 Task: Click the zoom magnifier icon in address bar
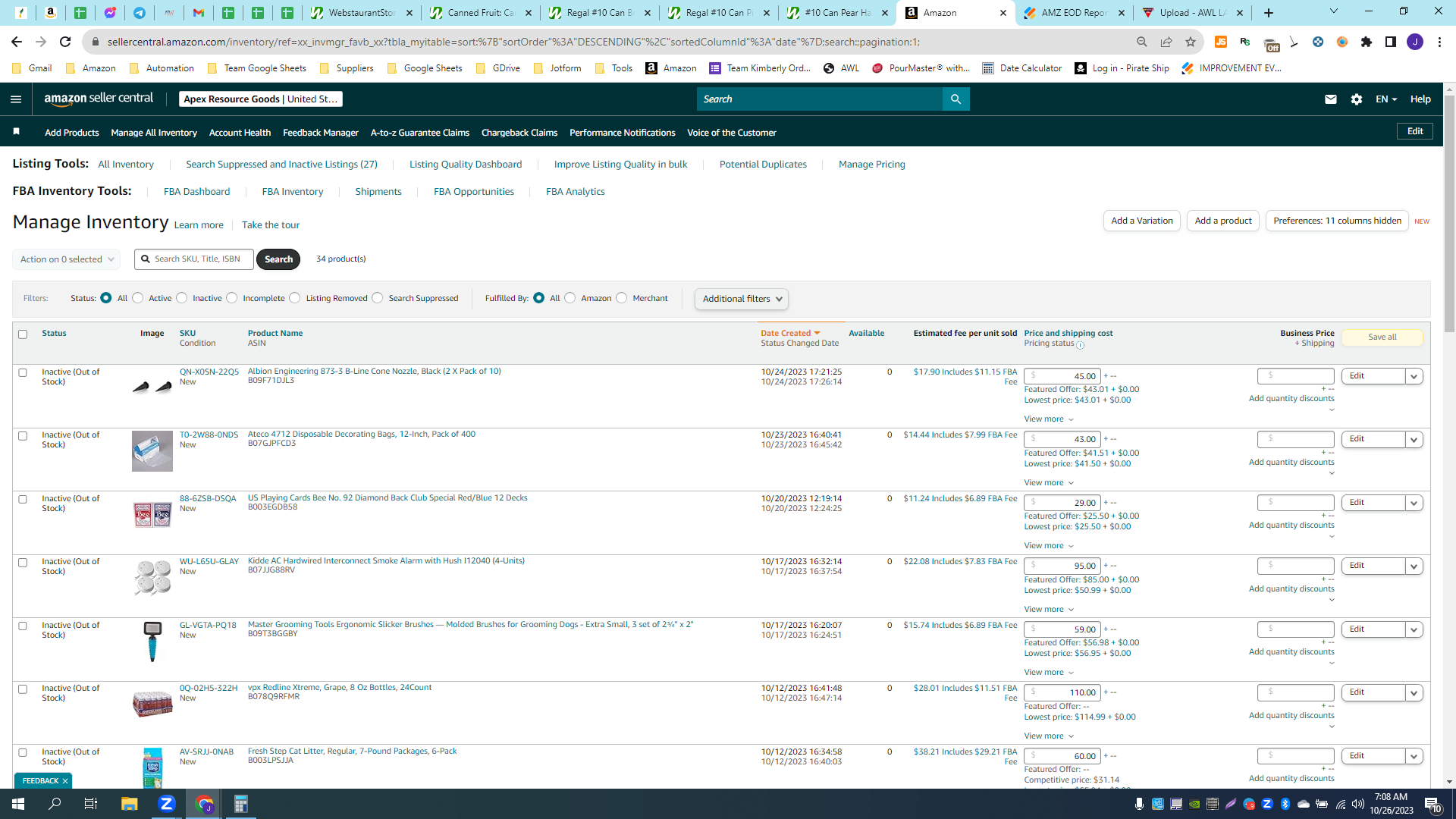1142,42
